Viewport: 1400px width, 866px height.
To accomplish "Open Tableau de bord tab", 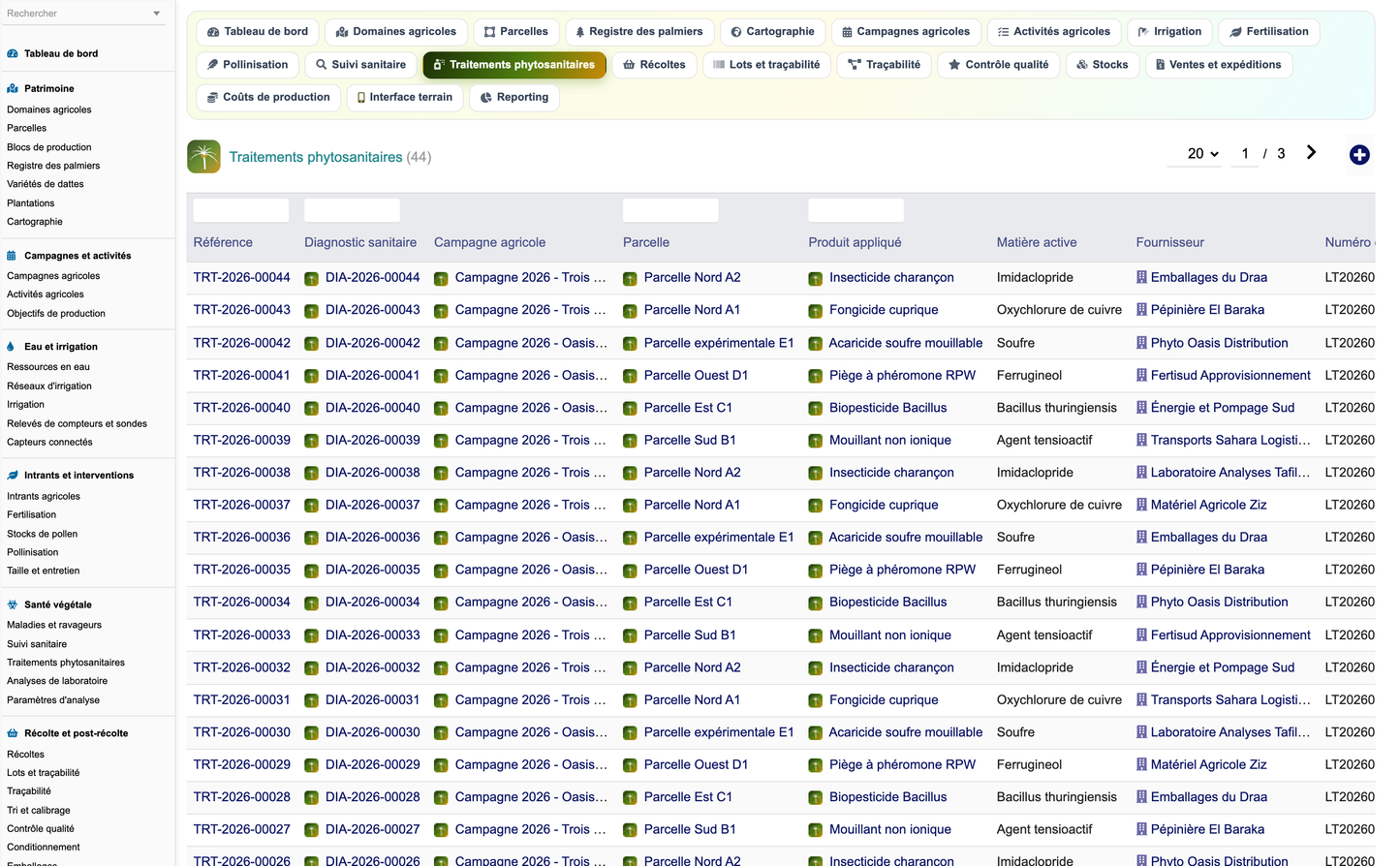I will (258, 32).
